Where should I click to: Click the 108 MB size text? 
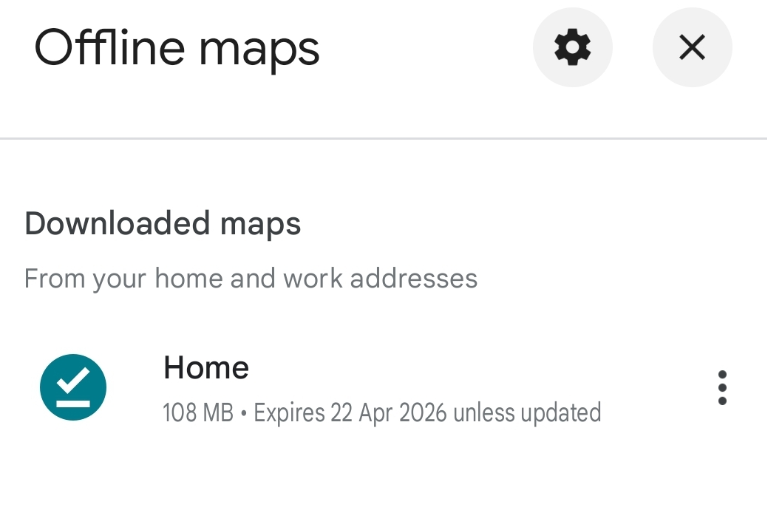(x=198, y=413)
